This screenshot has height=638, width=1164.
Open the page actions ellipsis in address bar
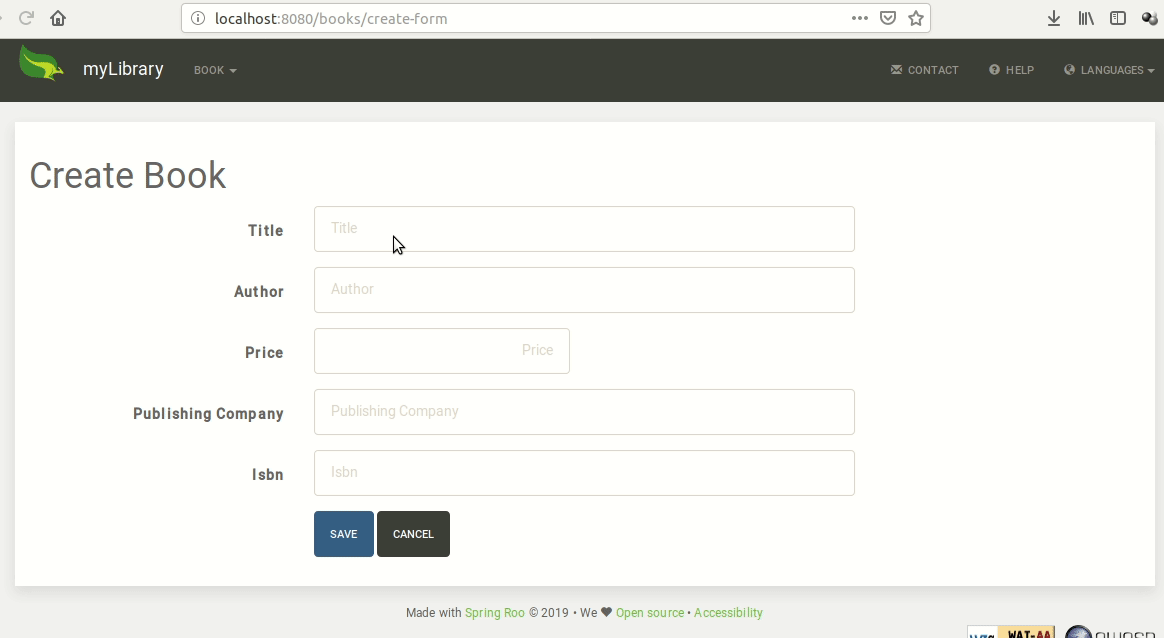(x=859, y=17)
